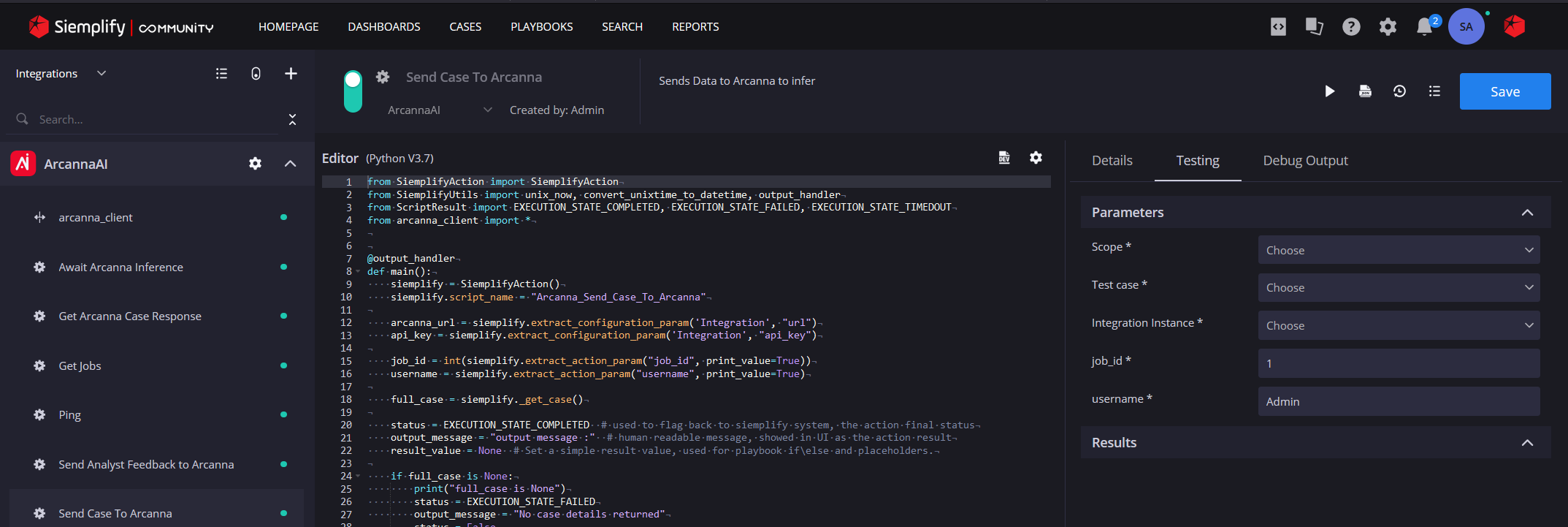Fold the if block at line 24
The height and width of the screenshot is (527, 1568).
click(x=358, y=477)
